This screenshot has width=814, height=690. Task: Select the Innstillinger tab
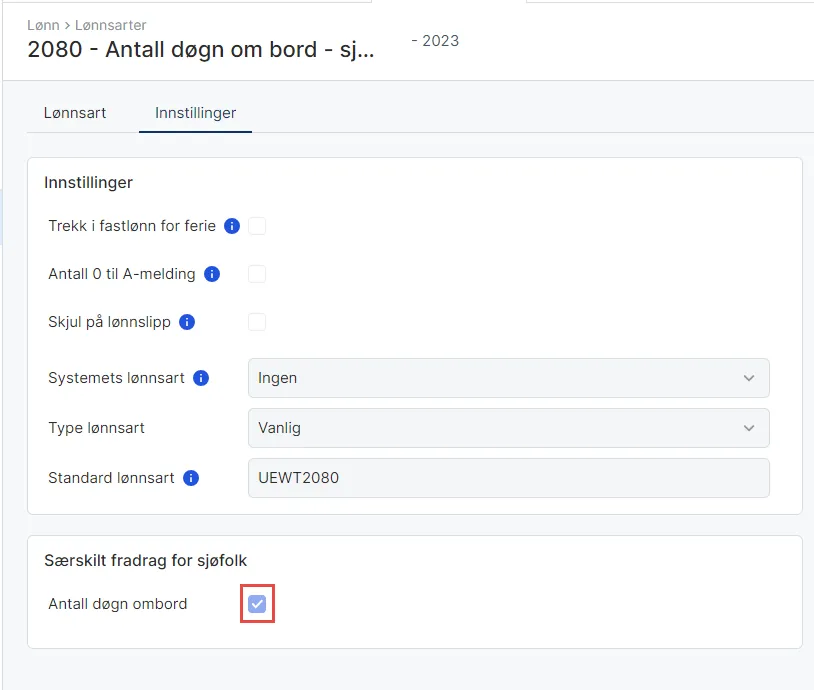(x=194, y=113)
